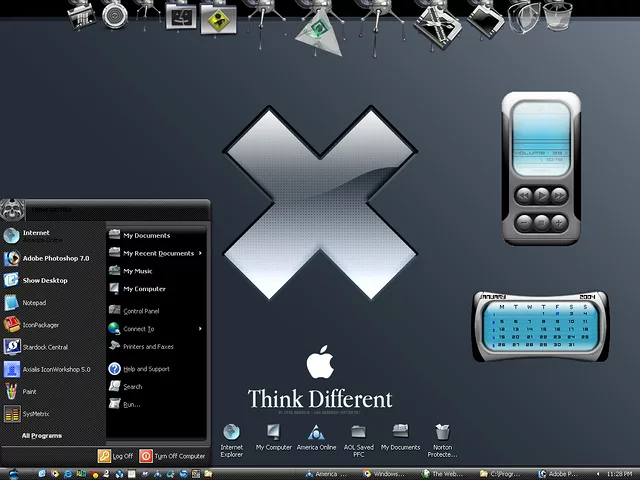Open All Programs list

(x=42, y=436)
